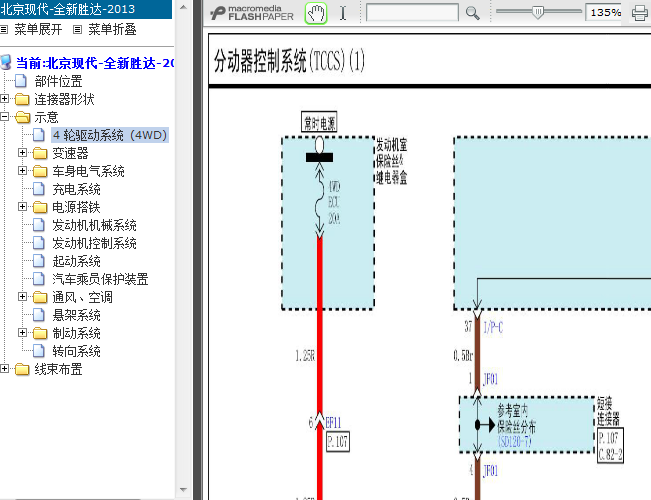
Task: Click the 起动系统 page icon
Action: click(x=39, y=261)
